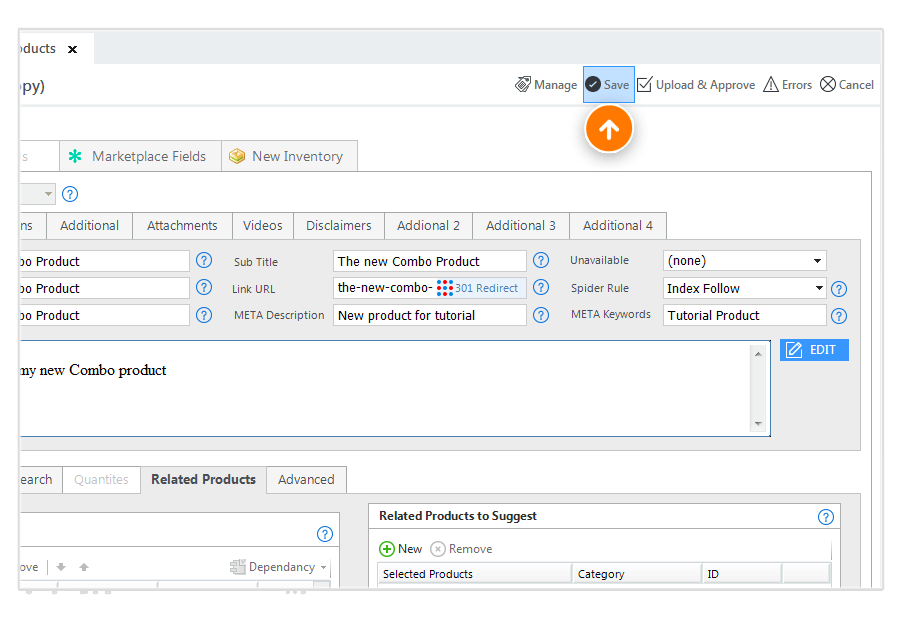Viewport: 900px width, 620px height.
Task: Switch to the Addional 2 tab
Action: (x=428, y=226)
